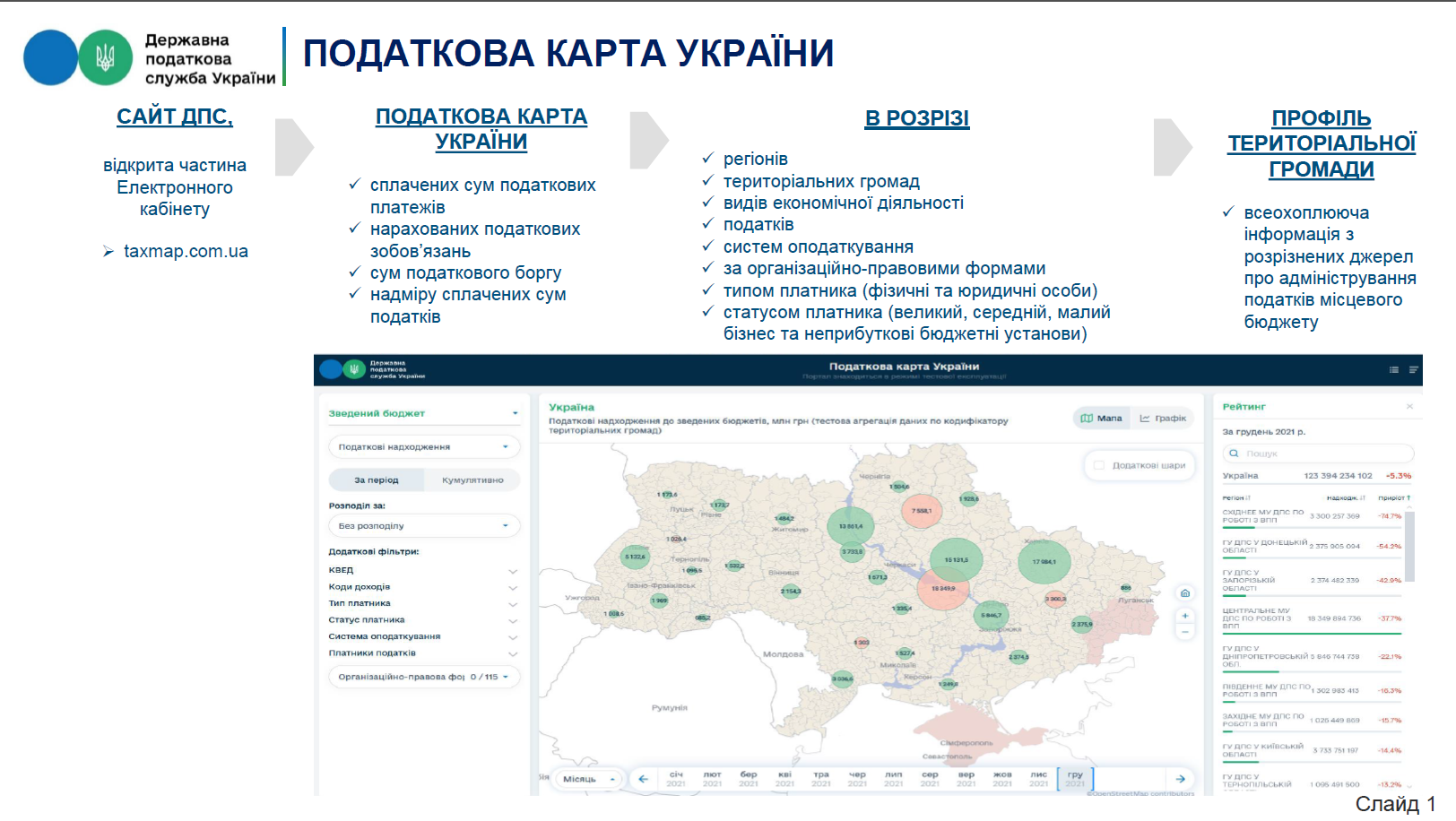The width and height of the screenshot is (1456, 821).
Task: Click the map home reset icon
Action: 1184,593
